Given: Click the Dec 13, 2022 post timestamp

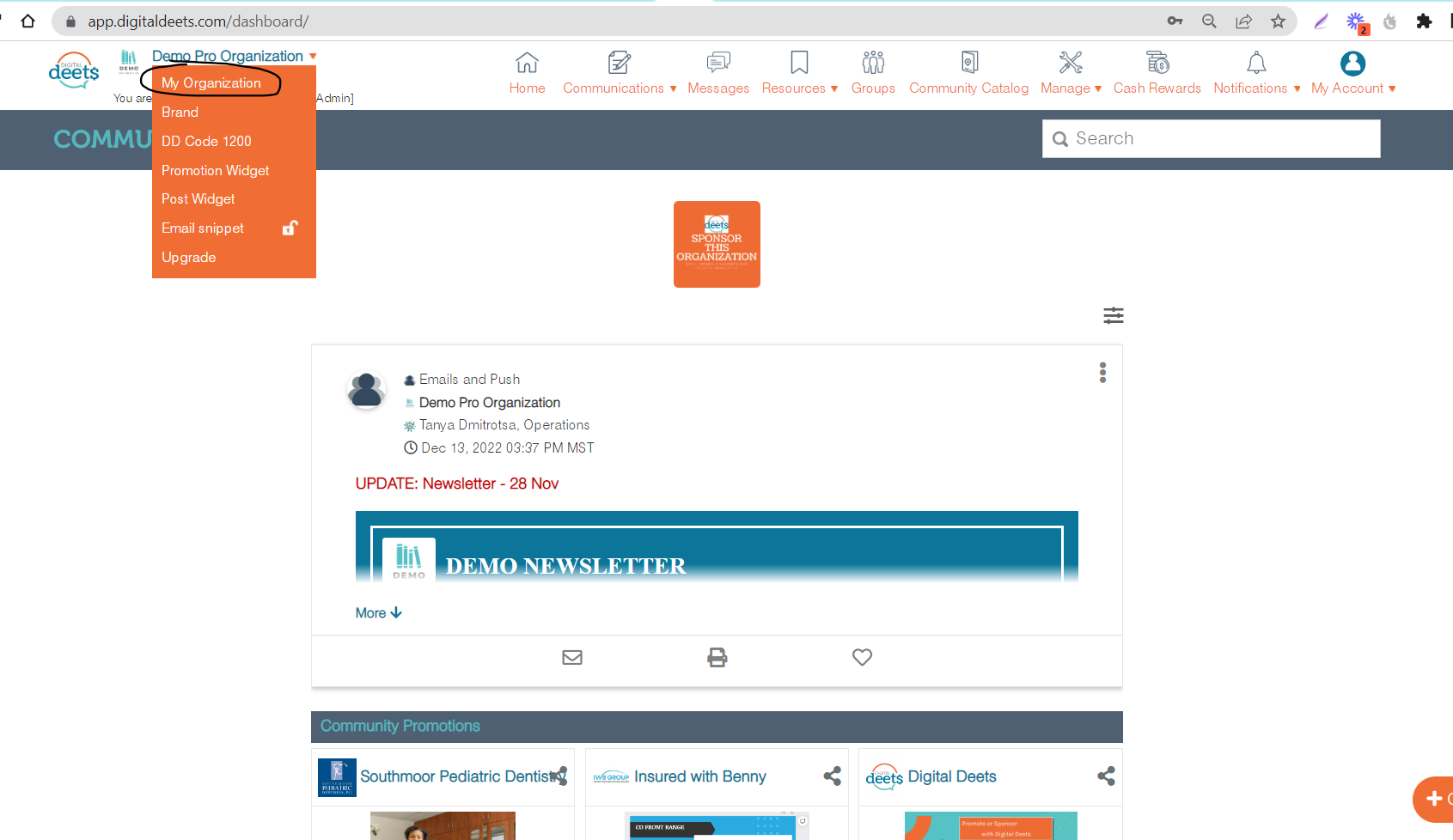Looking at the screenshot, I should (507, 448).
